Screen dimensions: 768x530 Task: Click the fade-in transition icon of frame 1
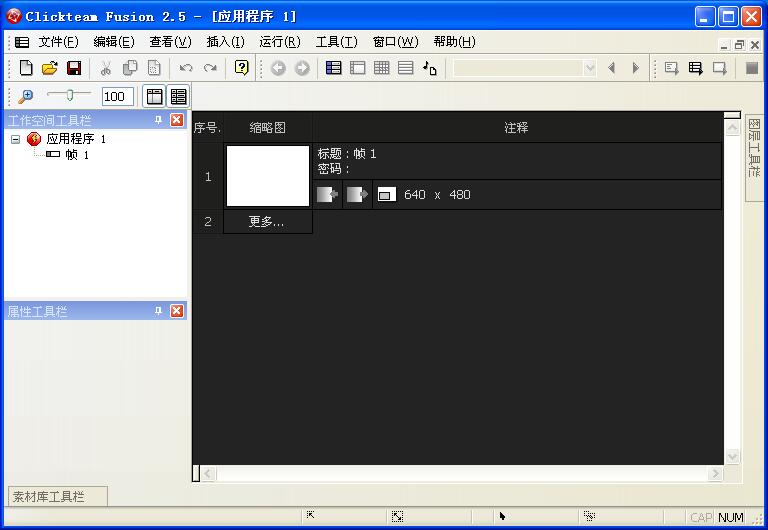pos(327,194)
